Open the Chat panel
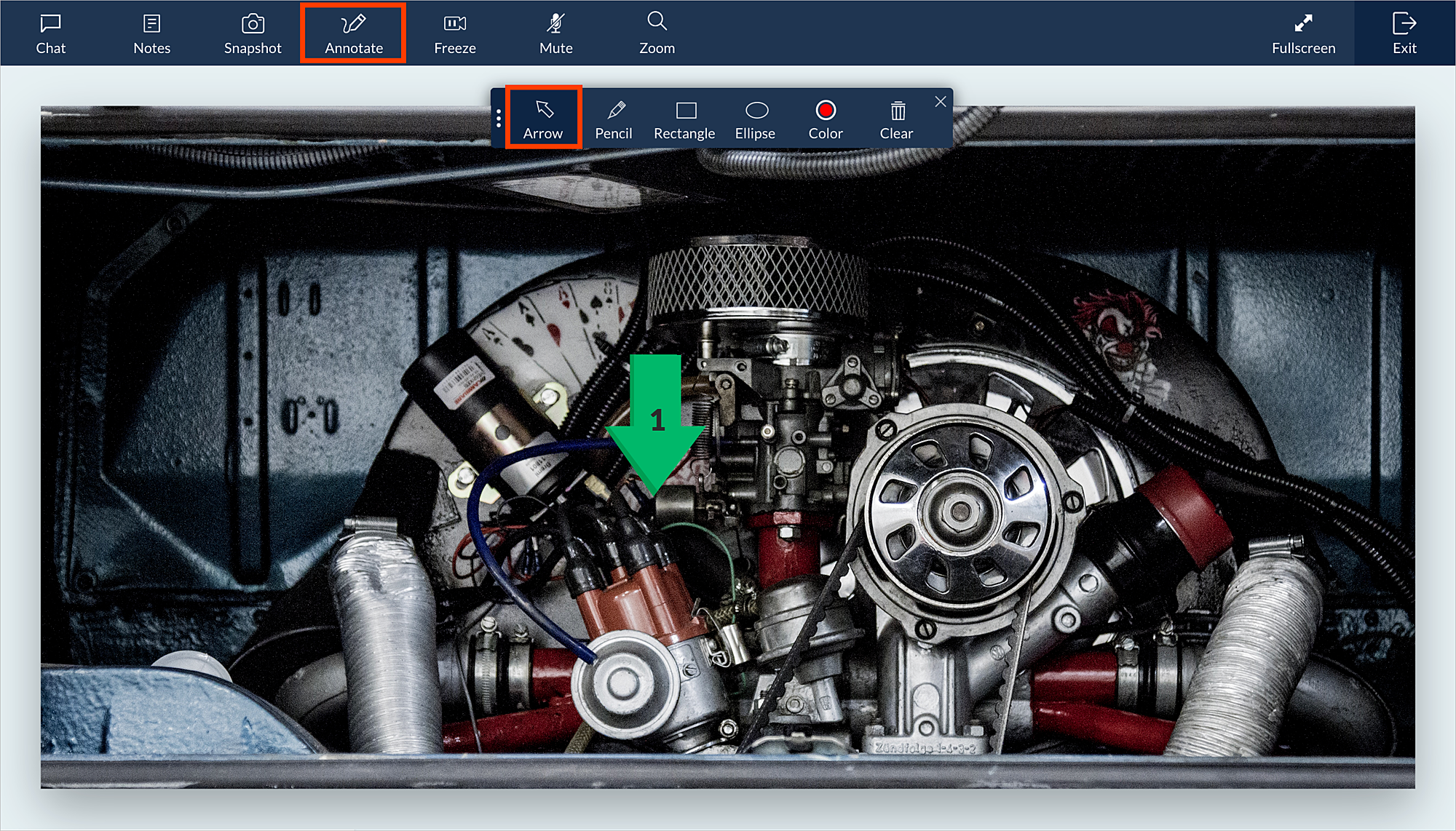 (50, 33)
